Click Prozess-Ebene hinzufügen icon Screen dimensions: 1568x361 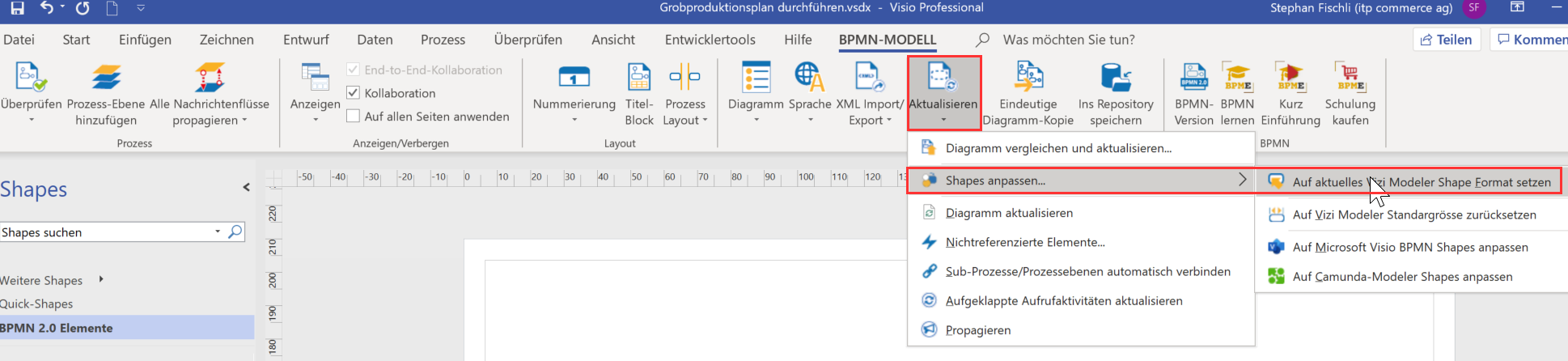[106, 77]
